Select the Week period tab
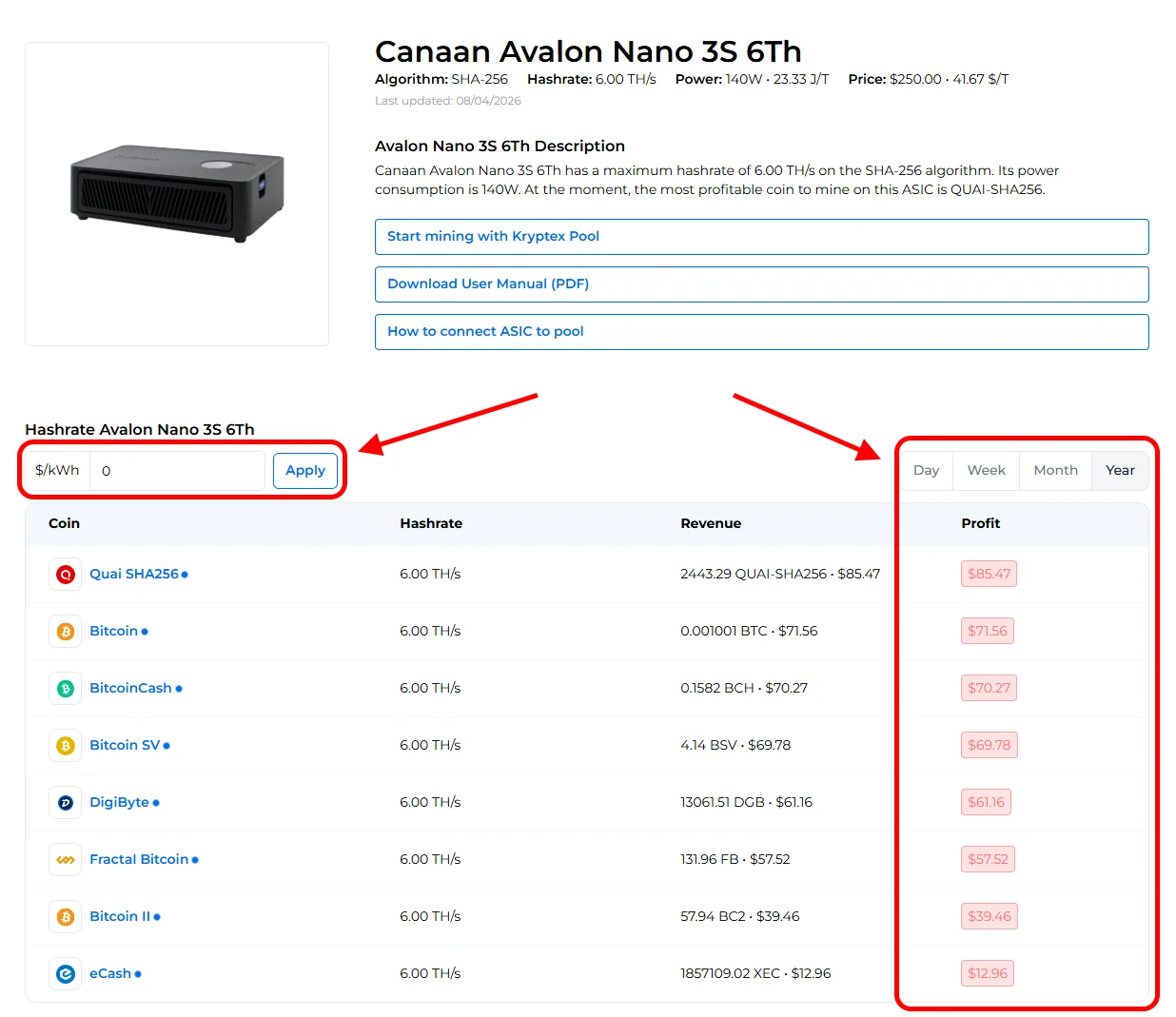Image resolution: width=1176 pixels, height=1017 pixels. coord(986,471)
